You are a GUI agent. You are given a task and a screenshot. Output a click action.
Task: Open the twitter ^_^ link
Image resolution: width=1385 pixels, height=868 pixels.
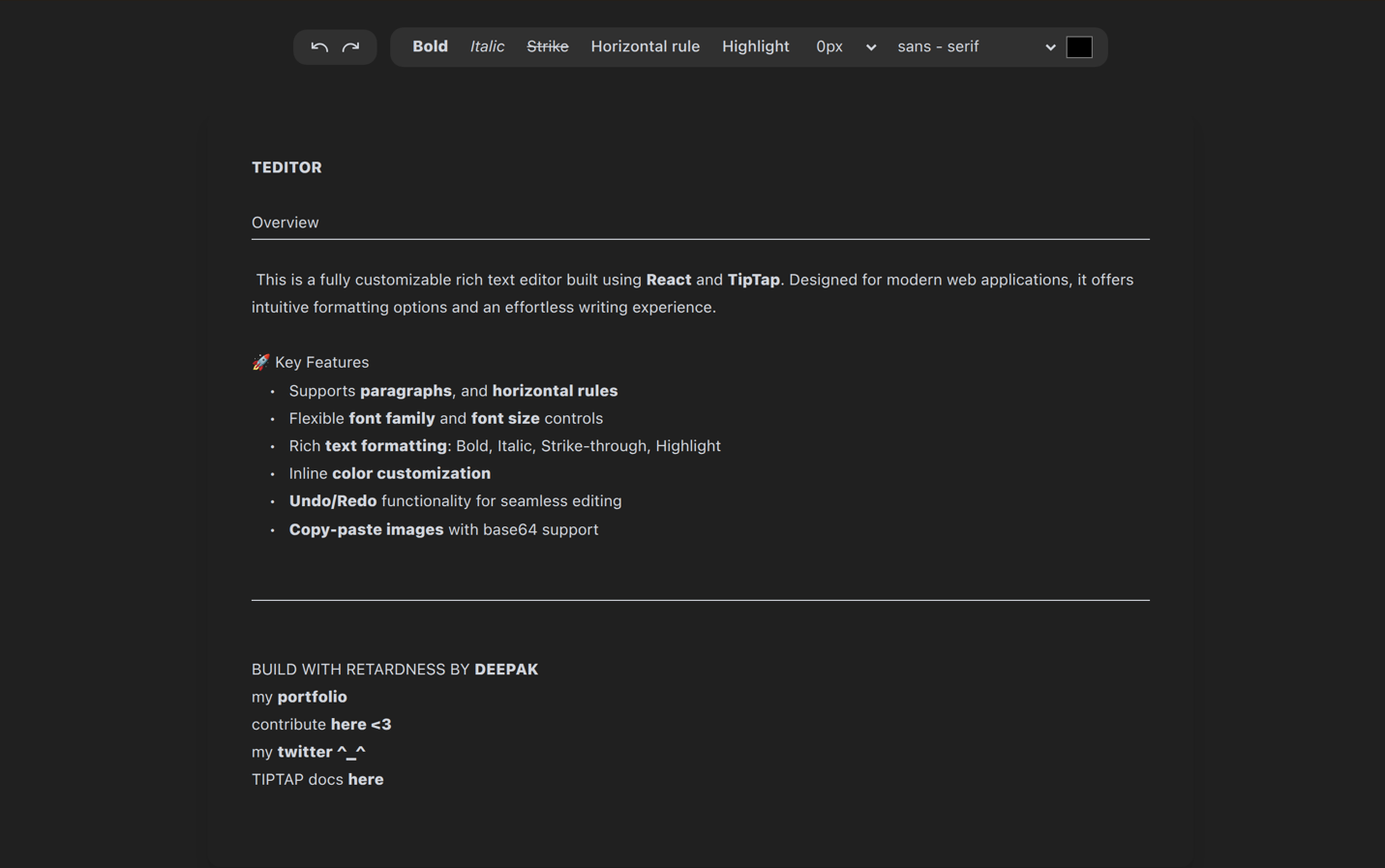tap(321, 752)
